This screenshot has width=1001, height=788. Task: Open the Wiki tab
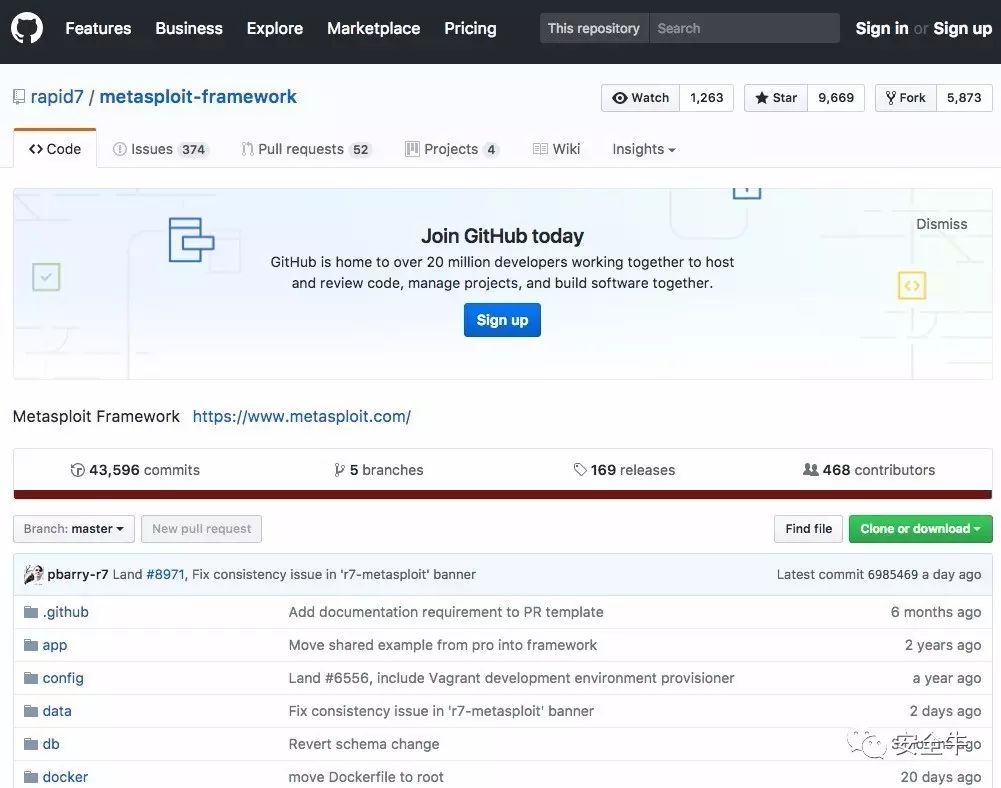pos(557,149)
